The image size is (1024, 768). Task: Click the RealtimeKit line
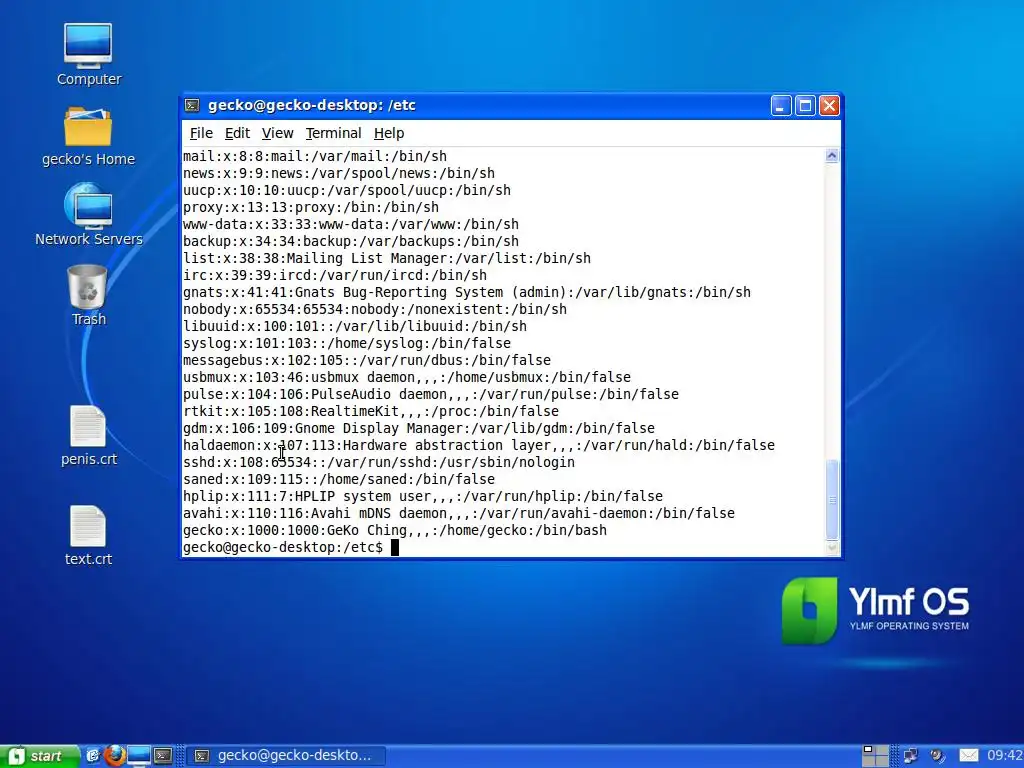pos(371,411)
